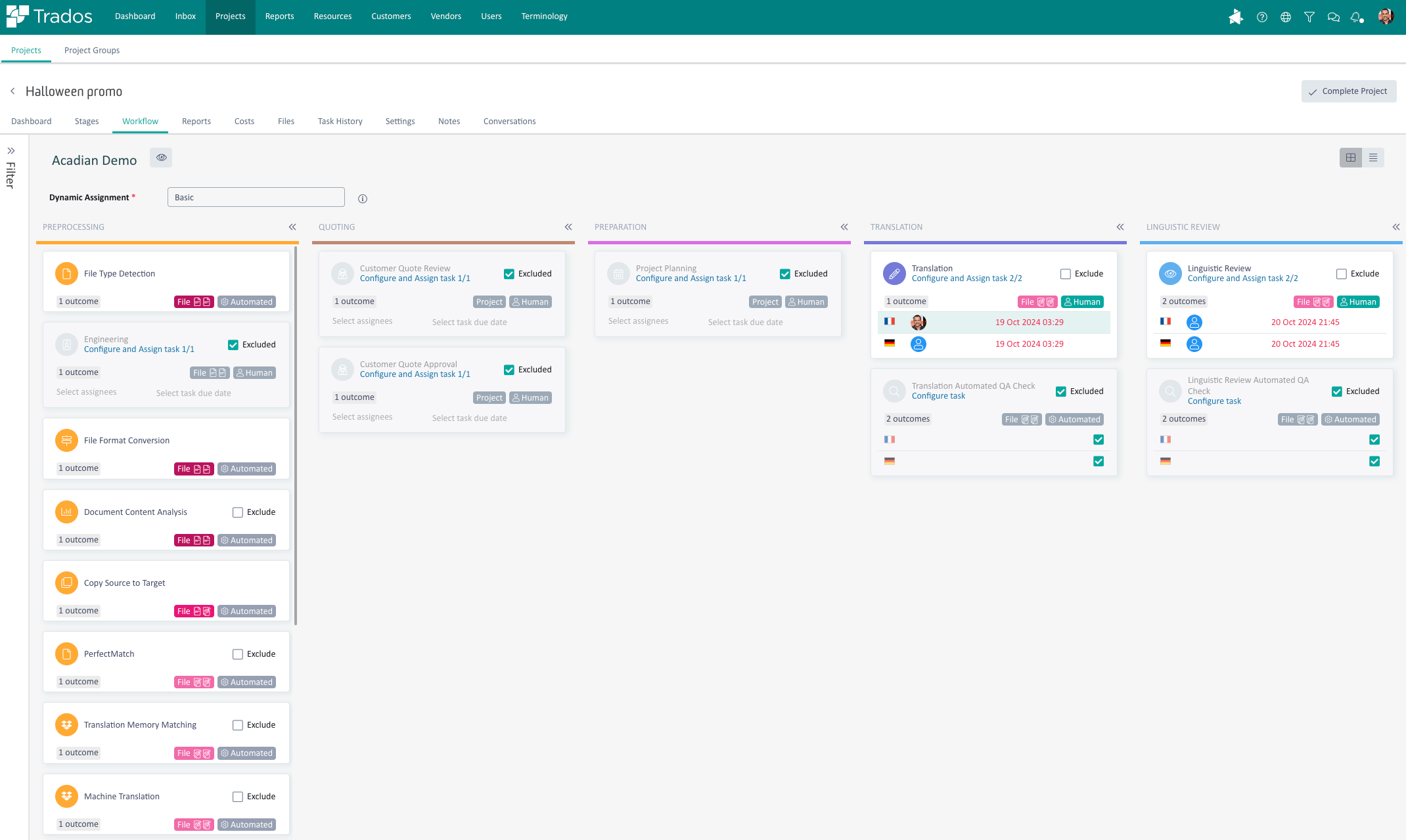Image resolution: width=1406 pixels, height=840 pixels.
Task: Collapse the PREPROCESSING column
Action: coord(292,227)
